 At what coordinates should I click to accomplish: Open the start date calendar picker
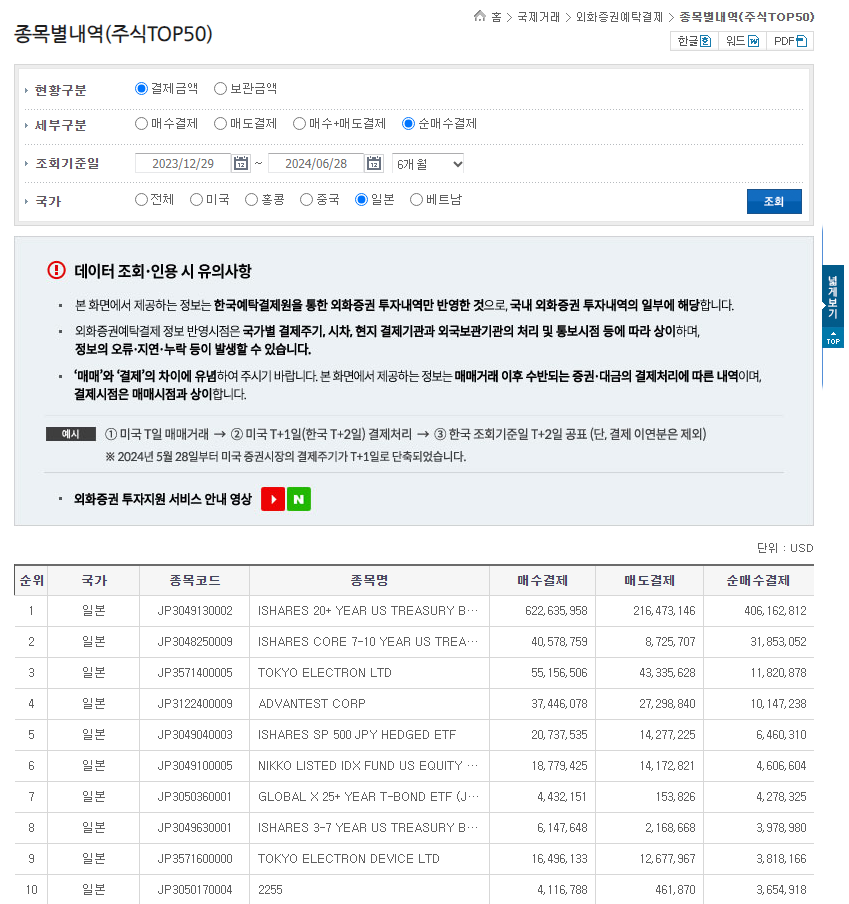tap(240, 162)
